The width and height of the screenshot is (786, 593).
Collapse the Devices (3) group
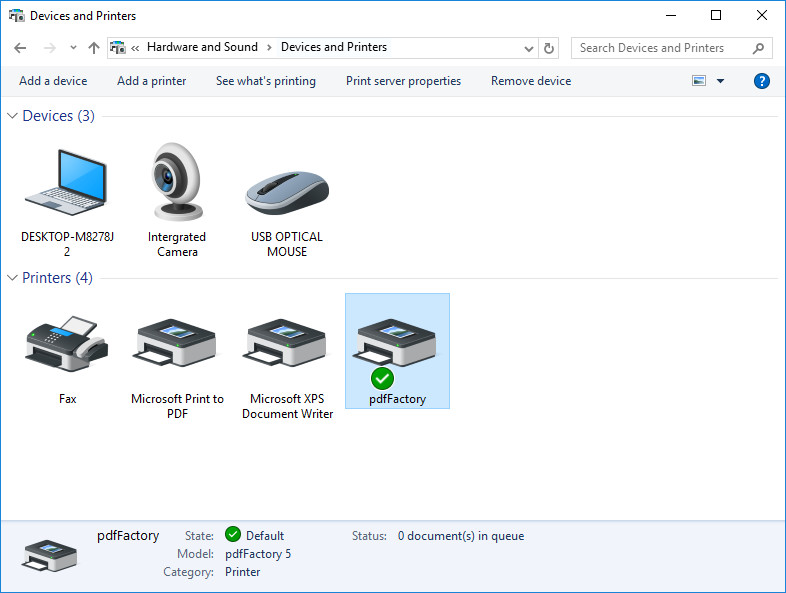pos(13,116)
